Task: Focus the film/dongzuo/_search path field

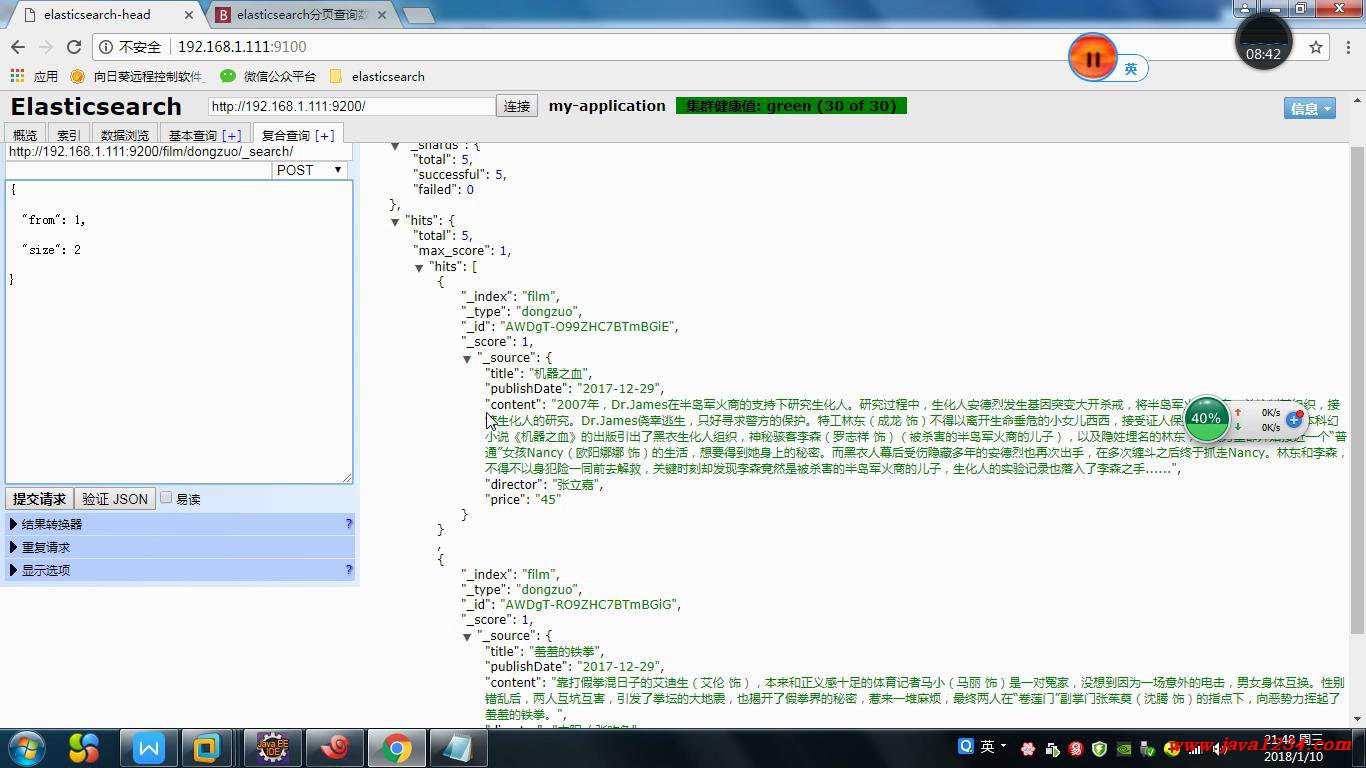Action: coord(180,152)
